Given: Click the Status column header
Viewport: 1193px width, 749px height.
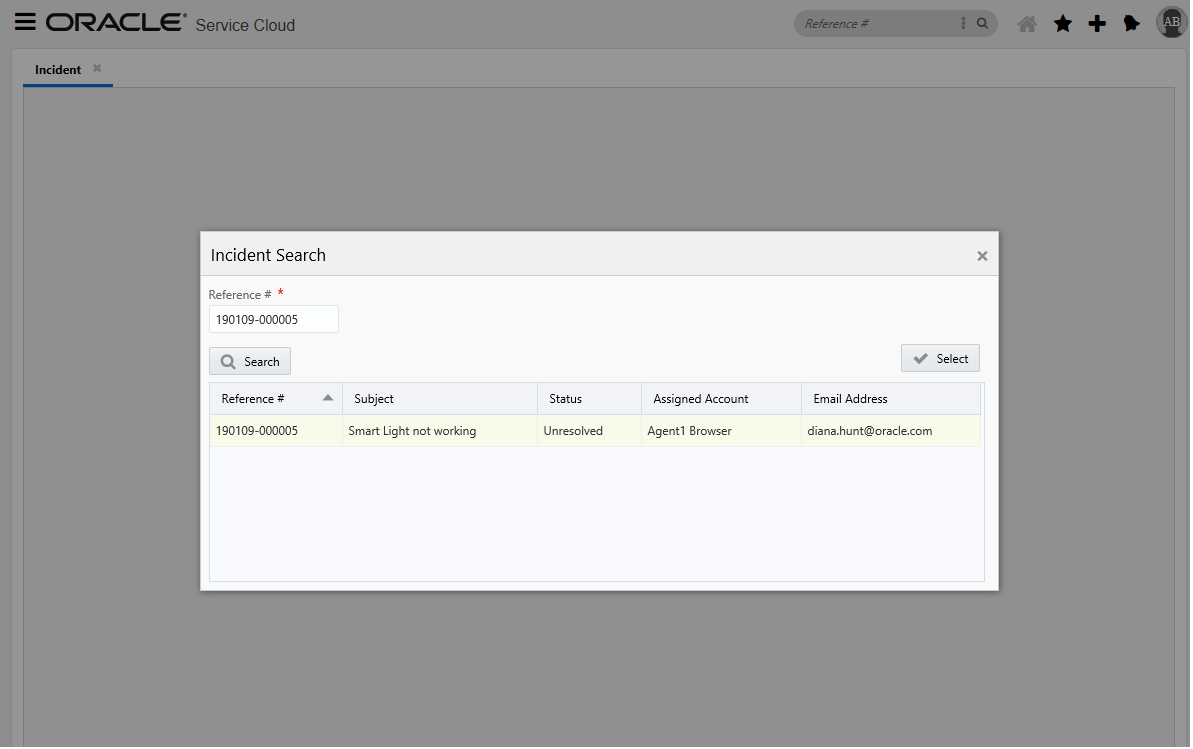Looking at the screenshot, I should 565,398.
